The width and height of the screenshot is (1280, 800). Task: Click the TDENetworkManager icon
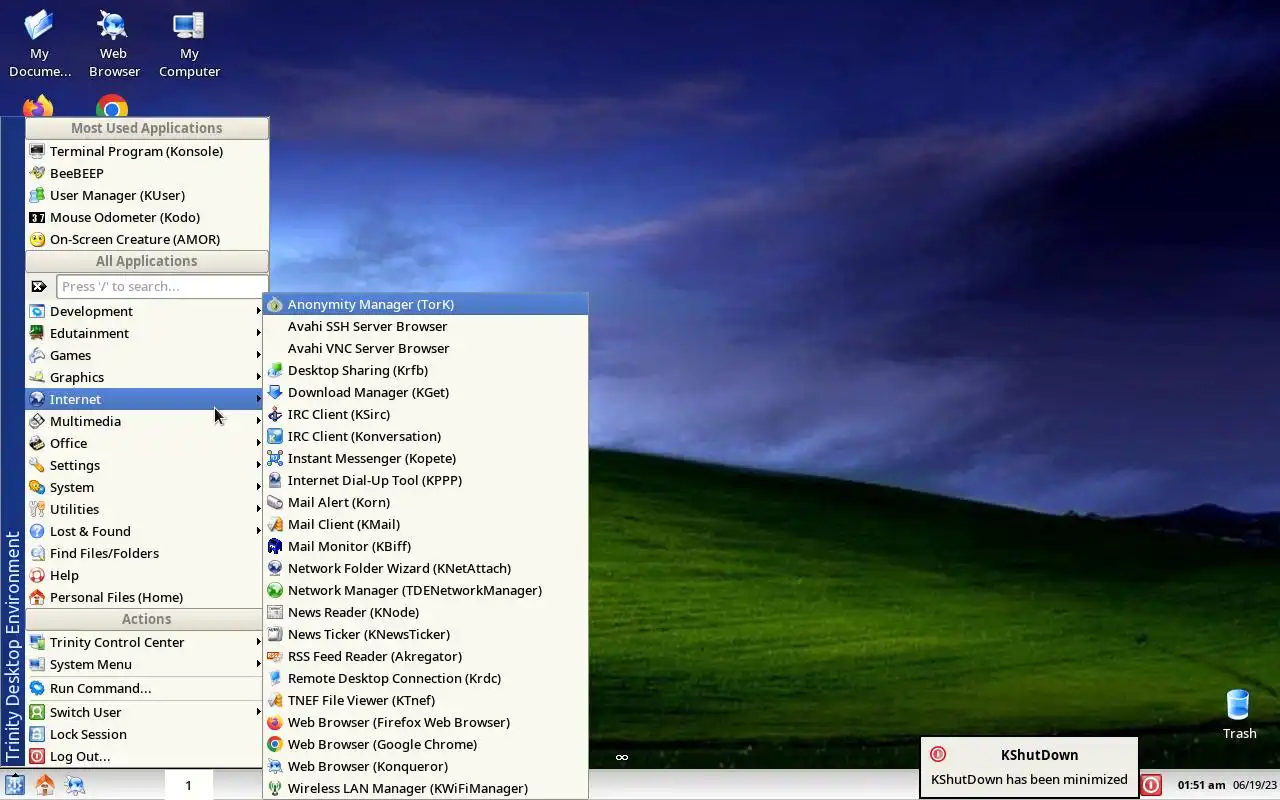(x=275, y=590)
